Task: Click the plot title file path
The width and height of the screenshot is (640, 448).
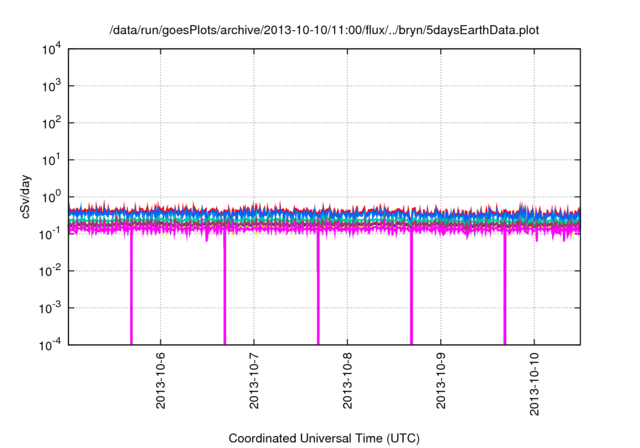Action: pos(324,31)
